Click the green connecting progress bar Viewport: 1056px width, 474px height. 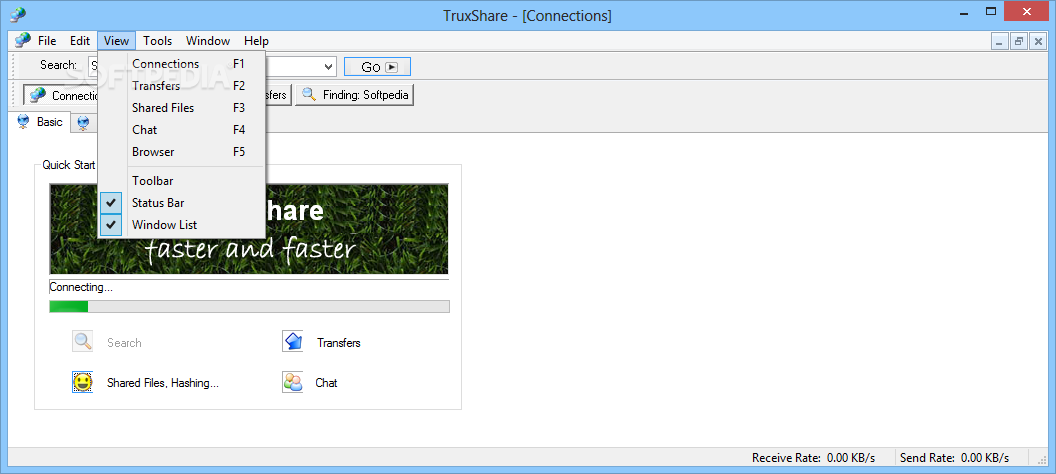click(249, 306)
